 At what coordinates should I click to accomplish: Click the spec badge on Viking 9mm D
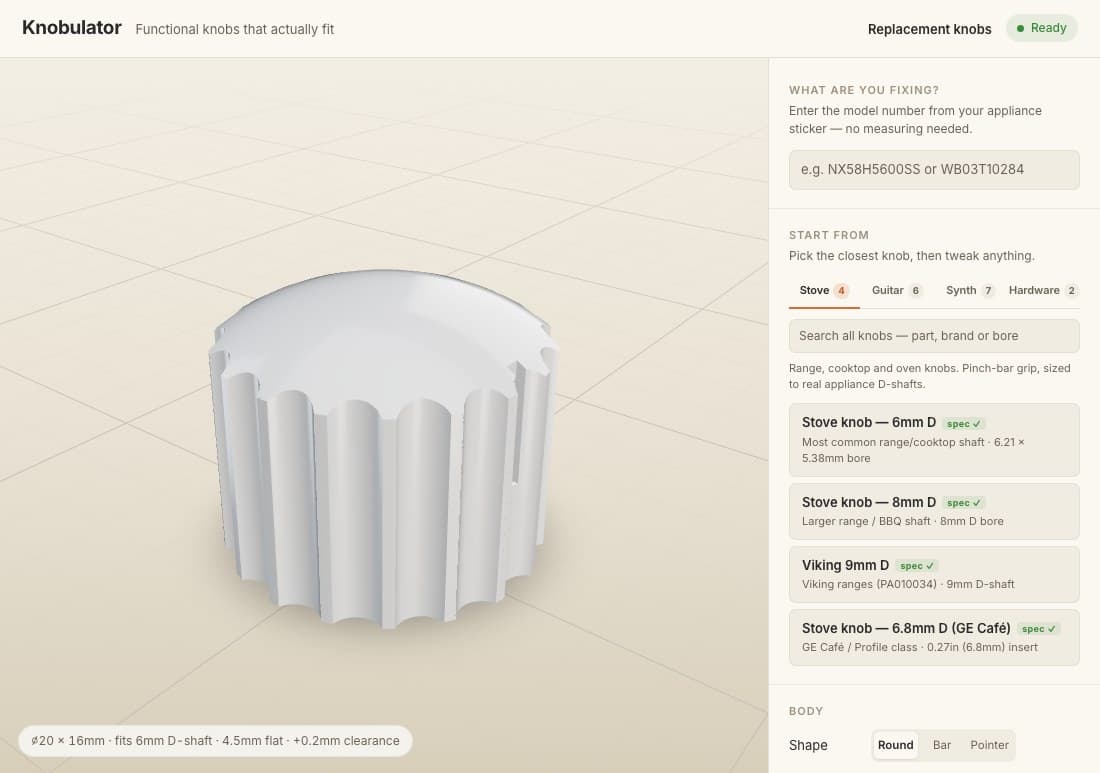tap(917, 566)
